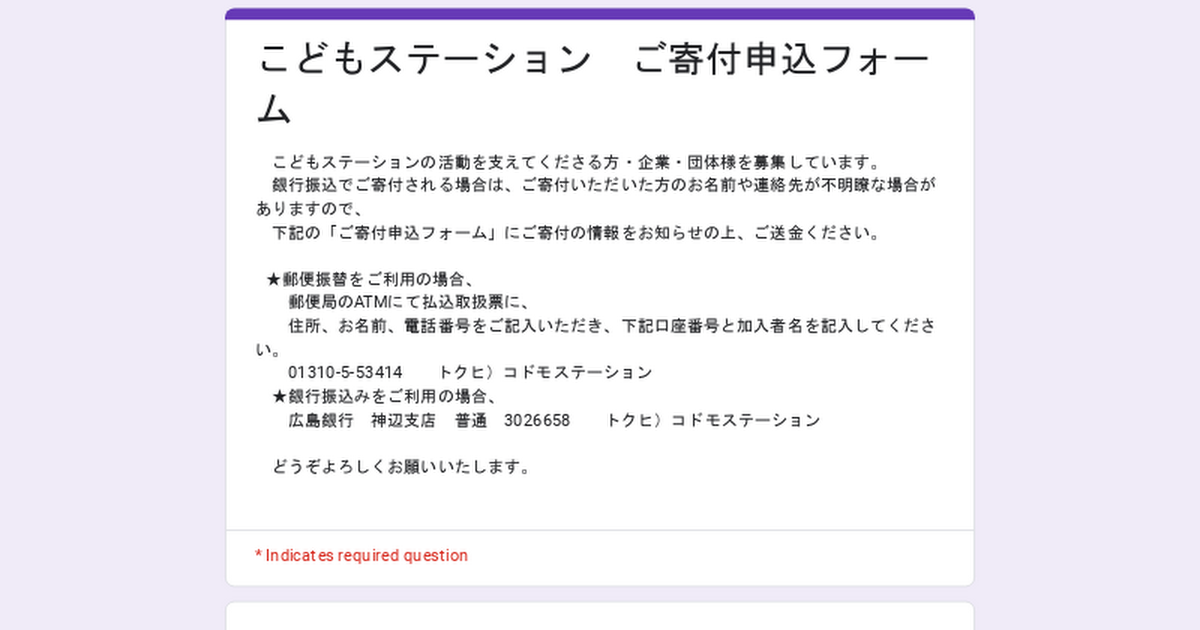
Task: Click the closing line どうぞよろしくお願いいたします。
Action: tap(401, 467)
